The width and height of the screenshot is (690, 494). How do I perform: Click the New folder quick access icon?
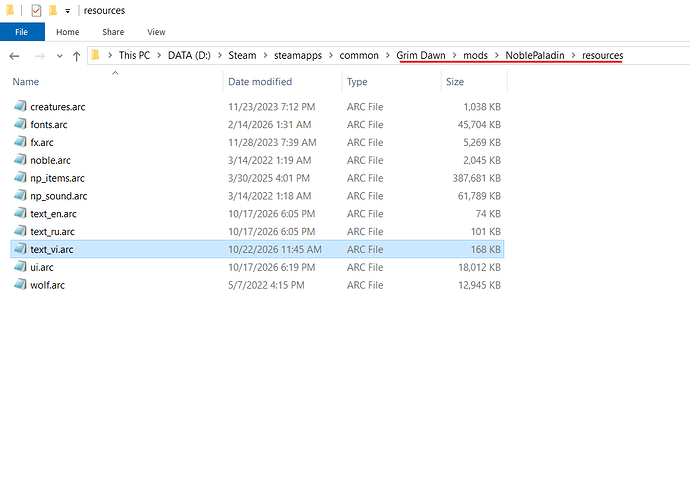coord(53,10)
